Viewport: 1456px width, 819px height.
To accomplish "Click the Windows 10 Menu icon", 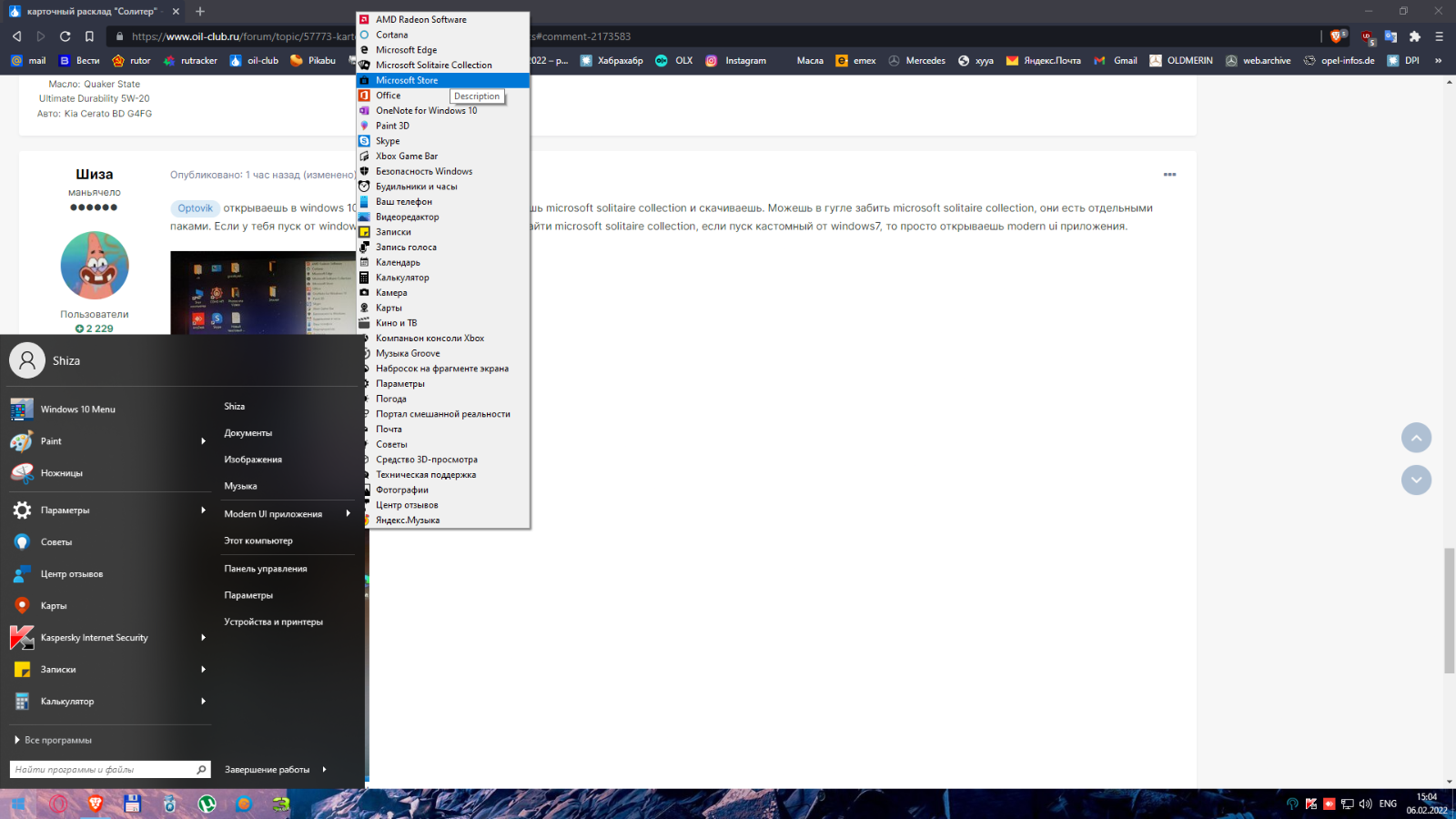I will click(22, 409).
